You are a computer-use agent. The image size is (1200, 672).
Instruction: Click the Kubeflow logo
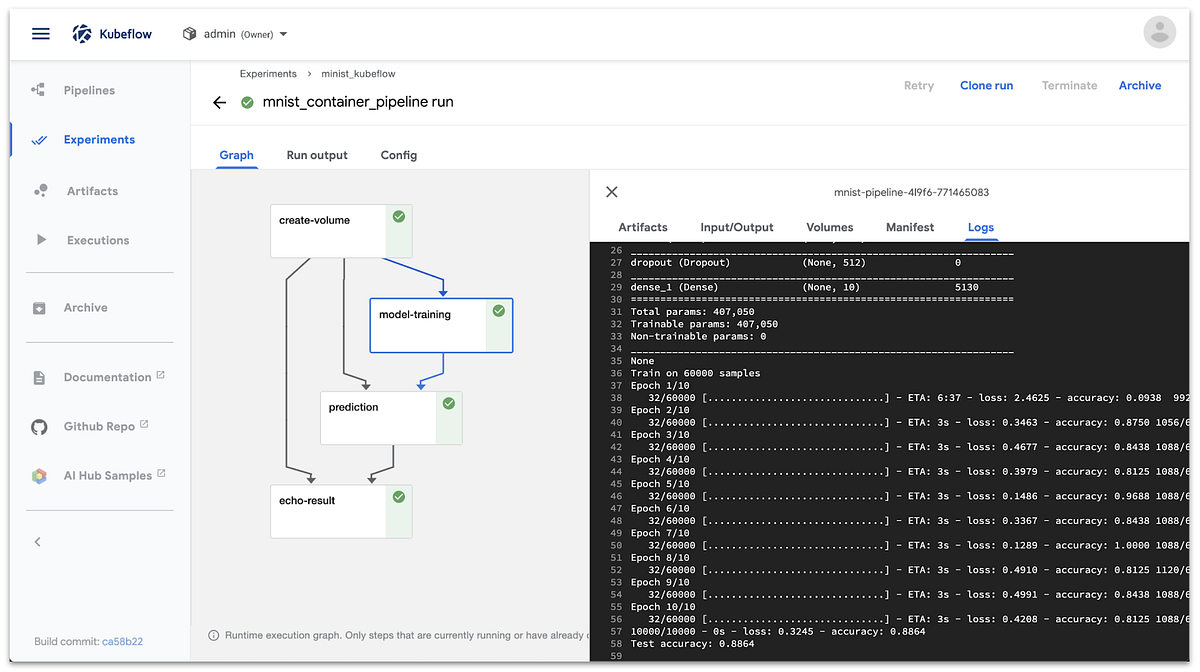(111, 32)
